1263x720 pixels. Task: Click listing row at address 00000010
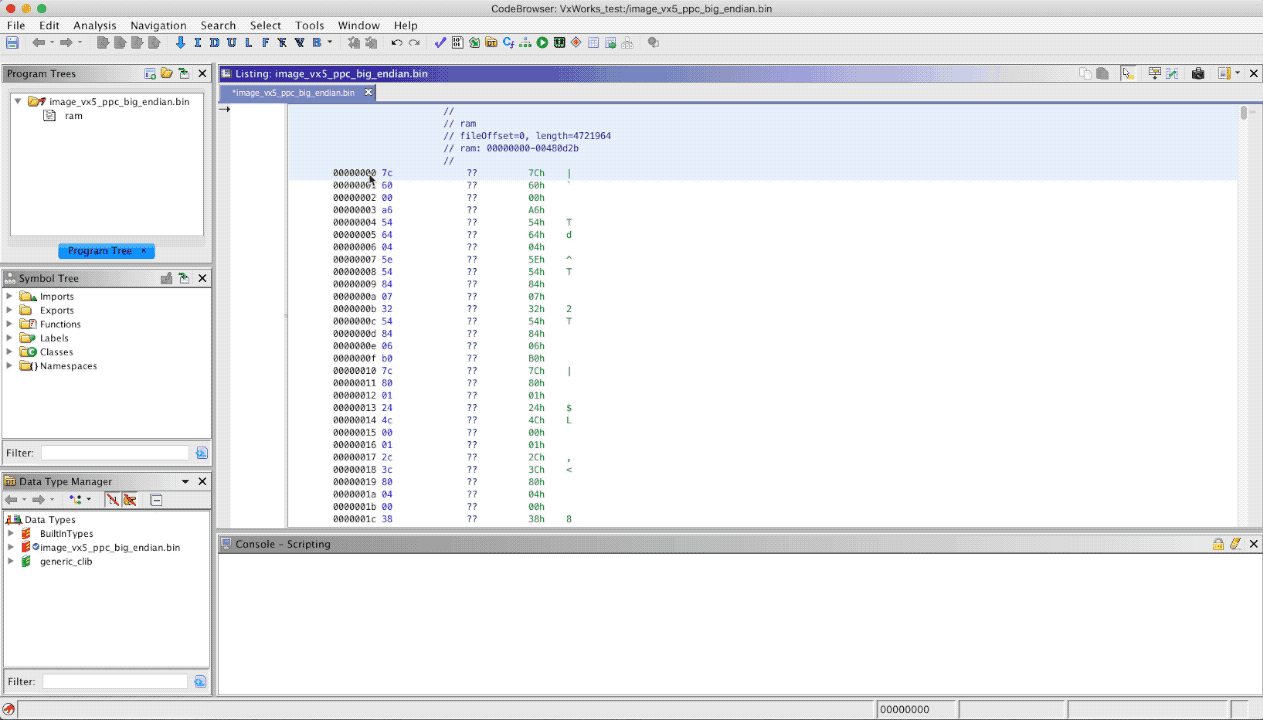[762, 371]
